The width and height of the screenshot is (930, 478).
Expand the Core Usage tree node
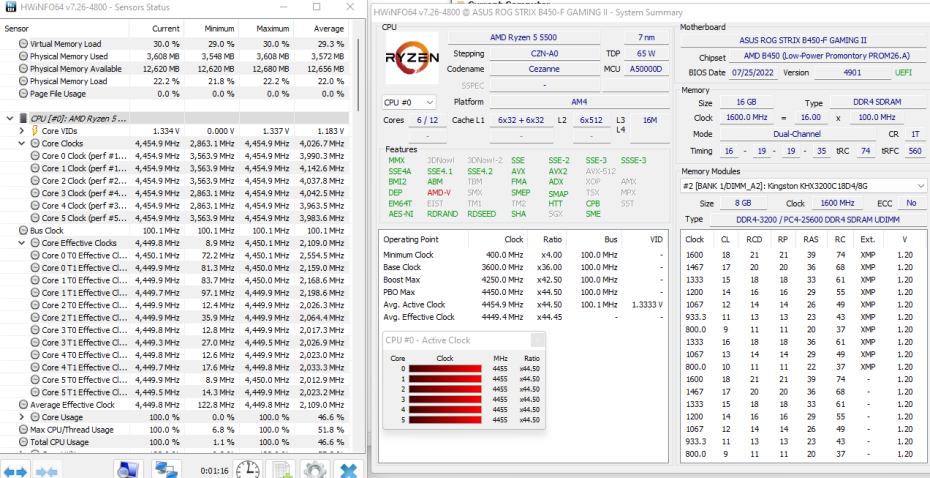coord(22,418)
